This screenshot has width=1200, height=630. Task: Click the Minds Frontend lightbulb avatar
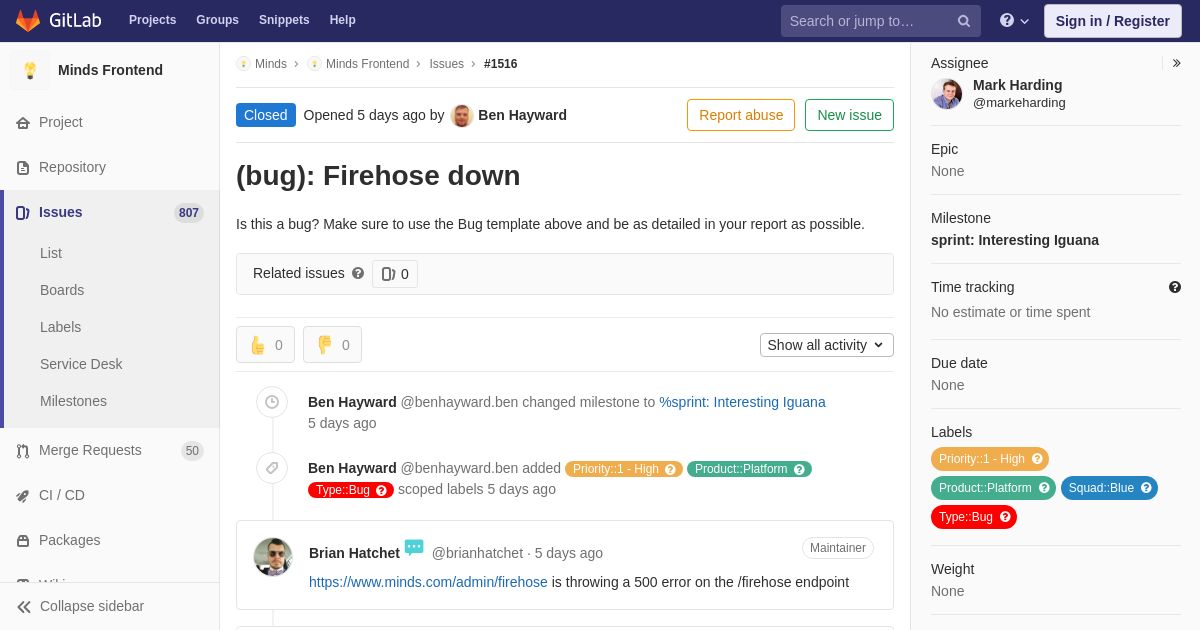pos(30,70)
